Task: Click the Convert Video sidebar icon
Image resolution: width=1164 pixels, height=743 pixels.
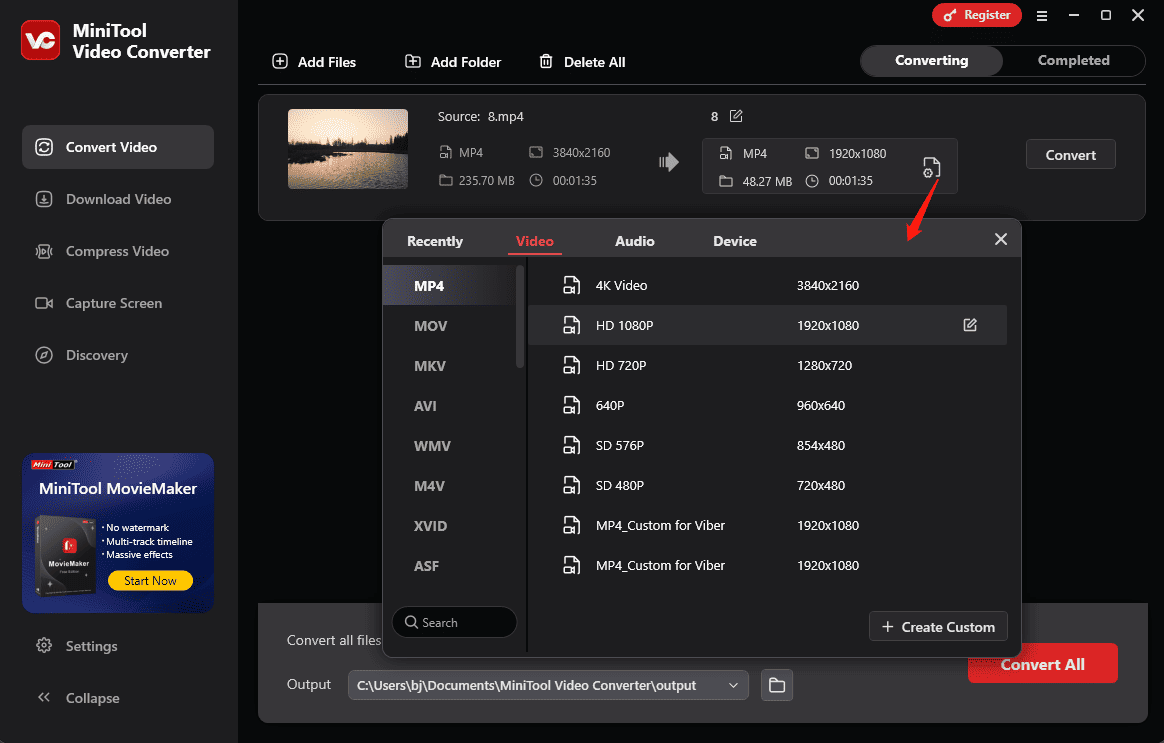Action: coord(44,147)
